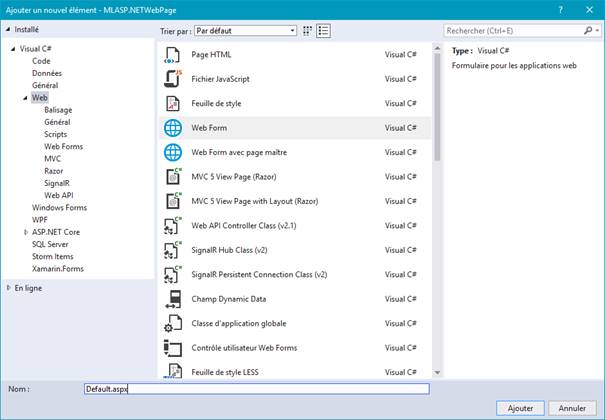
Task: Select the Scripts subcategory
Action: 56,134
